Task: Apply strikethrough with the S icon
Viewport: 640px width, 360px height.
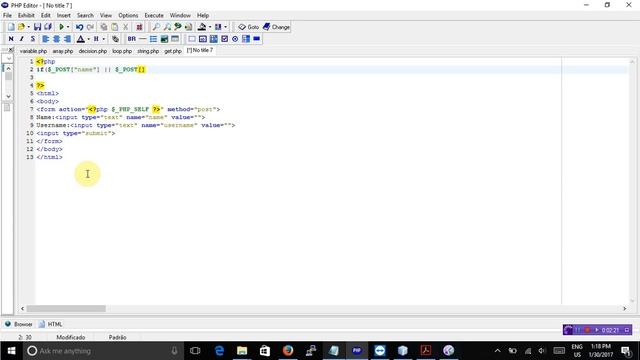Action: point(33,39)
